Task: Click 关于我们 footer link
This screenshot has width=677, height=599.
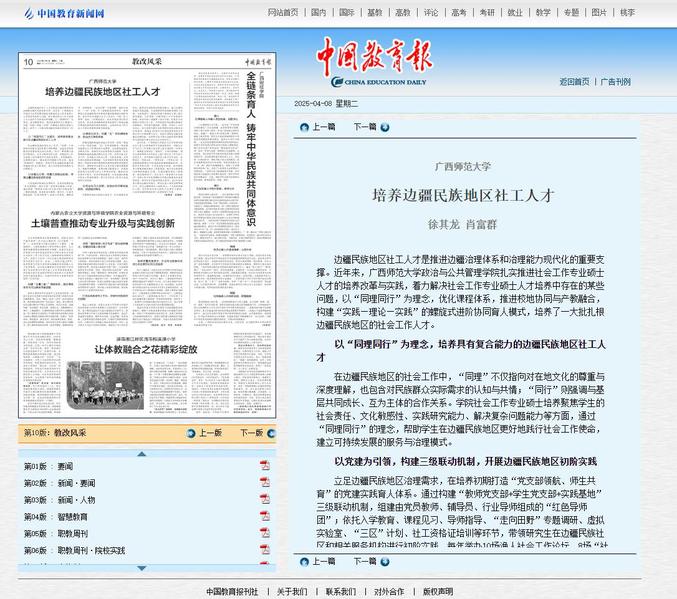Action: pyautogui.click(x=292, y=591)
